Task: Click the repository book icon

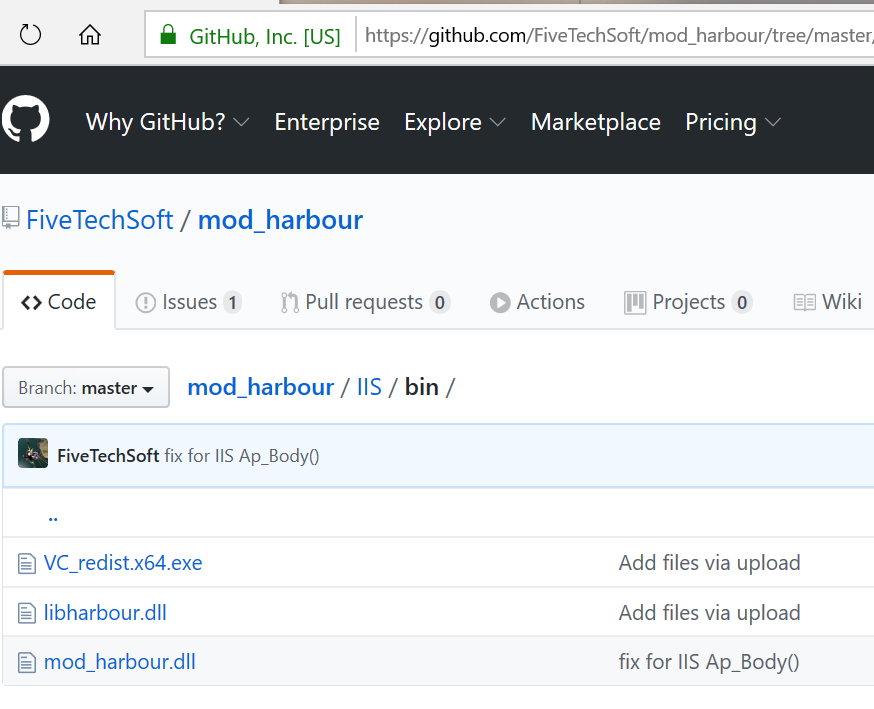Action: (x=11, y=217)
